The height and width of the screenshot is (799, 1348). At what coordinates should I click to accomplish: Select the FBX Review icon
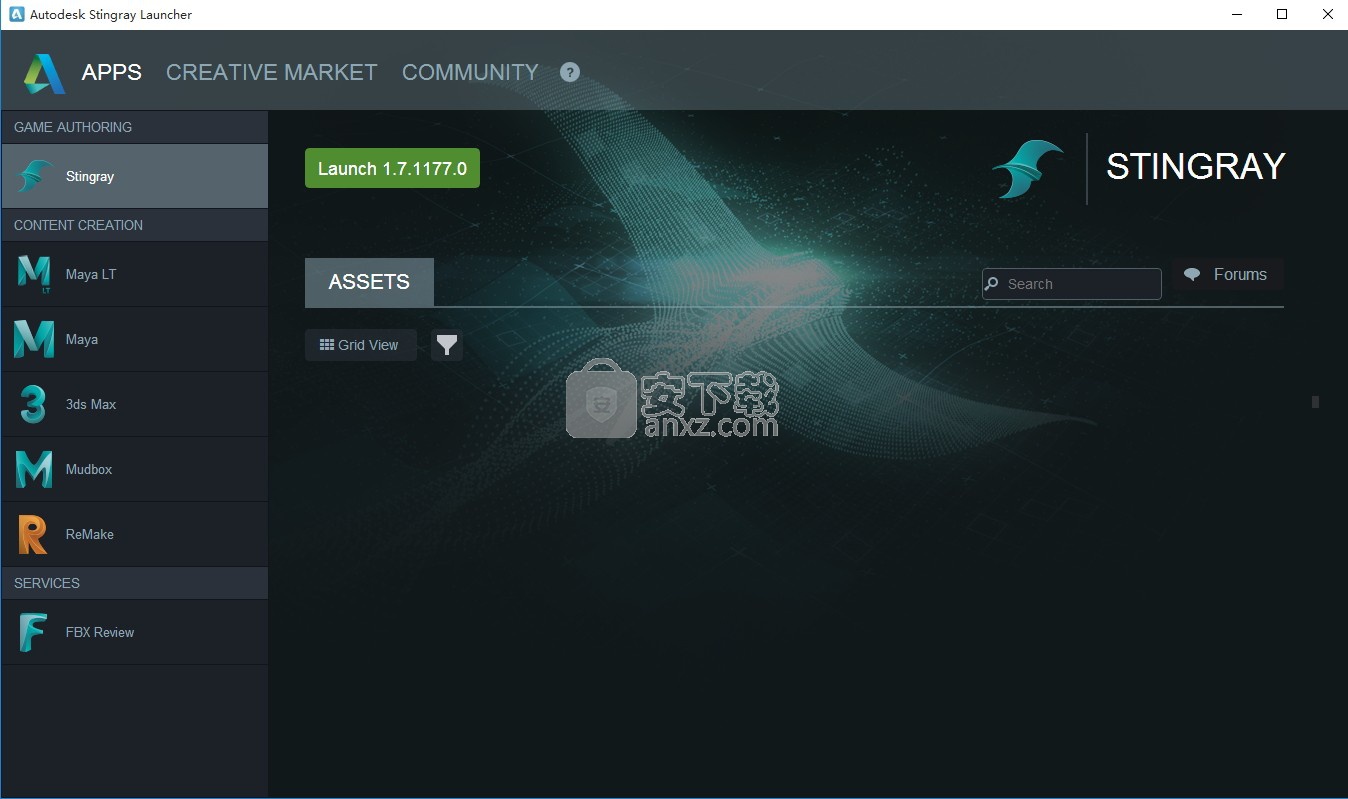click(x=33, y=632)
